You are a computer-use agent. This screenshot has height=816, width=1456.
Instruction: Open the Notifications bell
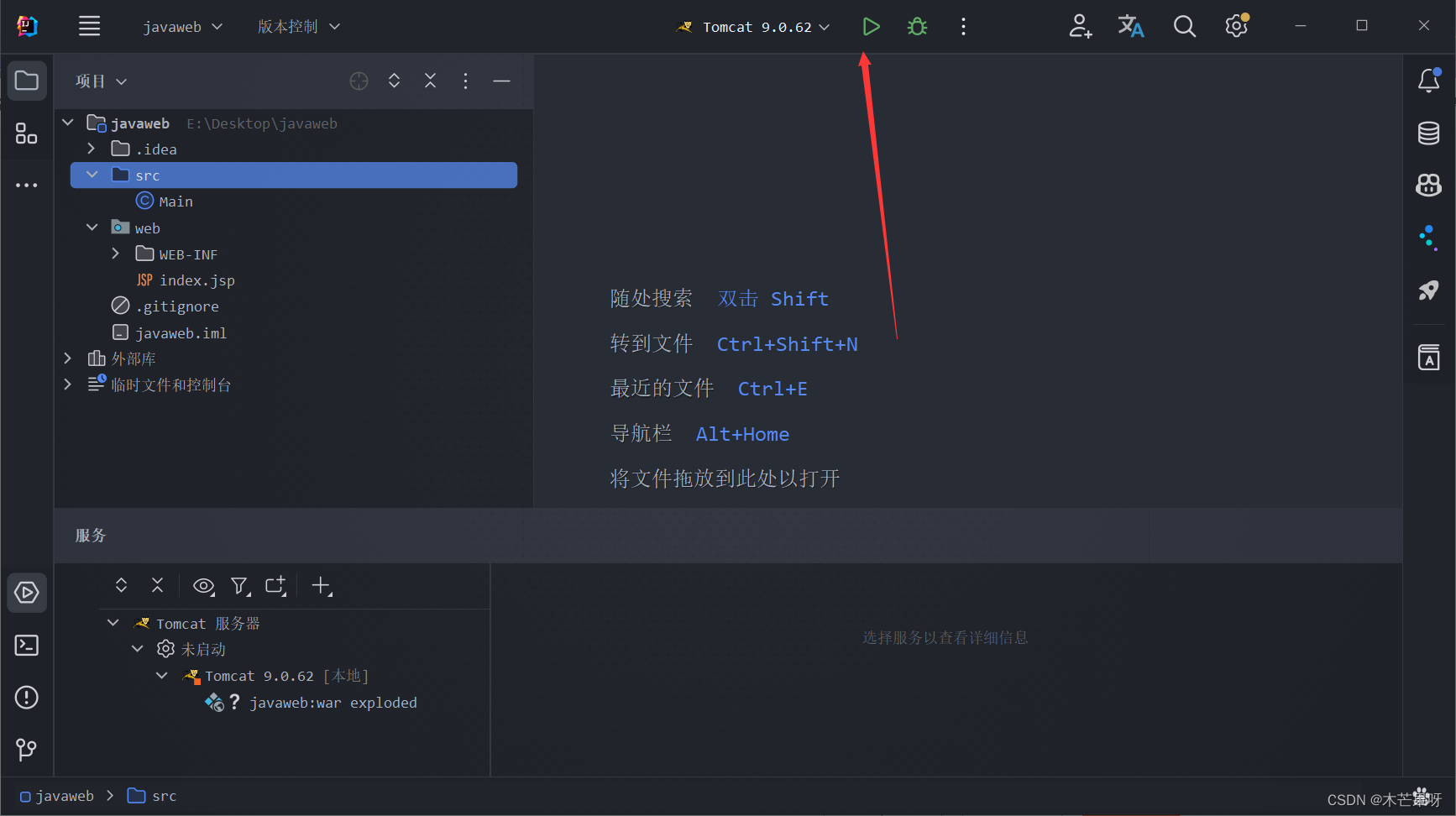tap(1429, 81)
